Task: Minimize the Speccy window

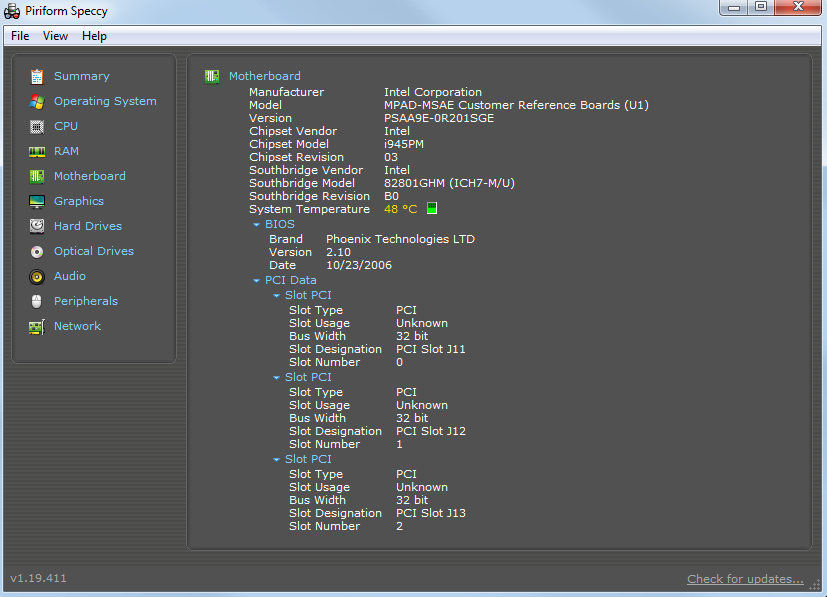Action: (x=734, y=7)
